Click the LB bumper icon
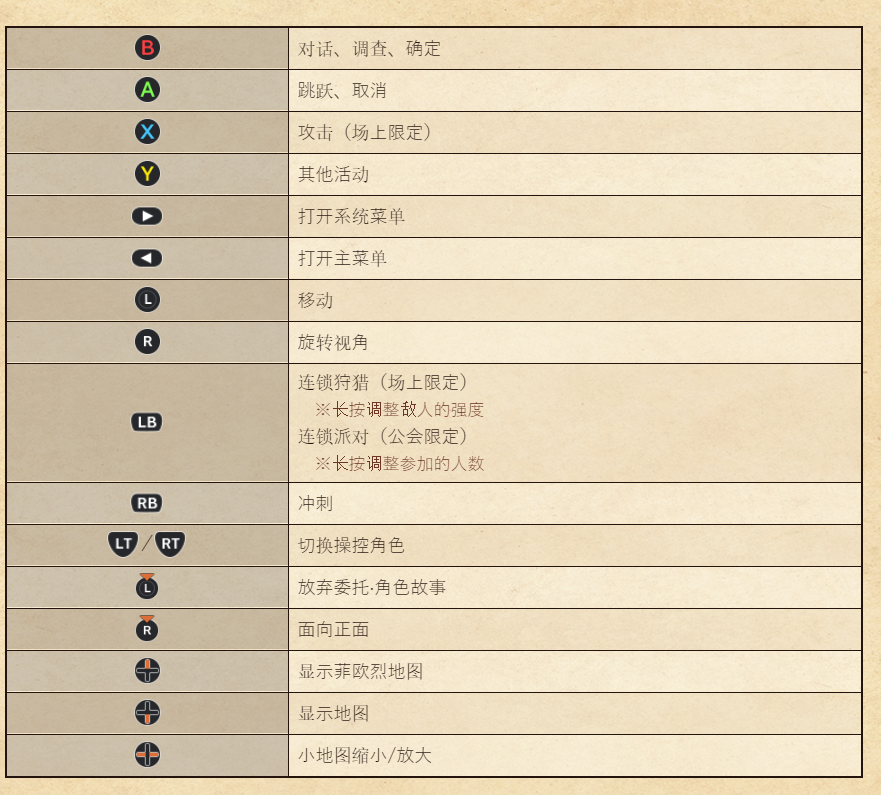Screen dimensions: 881x795 click(147, 422)
